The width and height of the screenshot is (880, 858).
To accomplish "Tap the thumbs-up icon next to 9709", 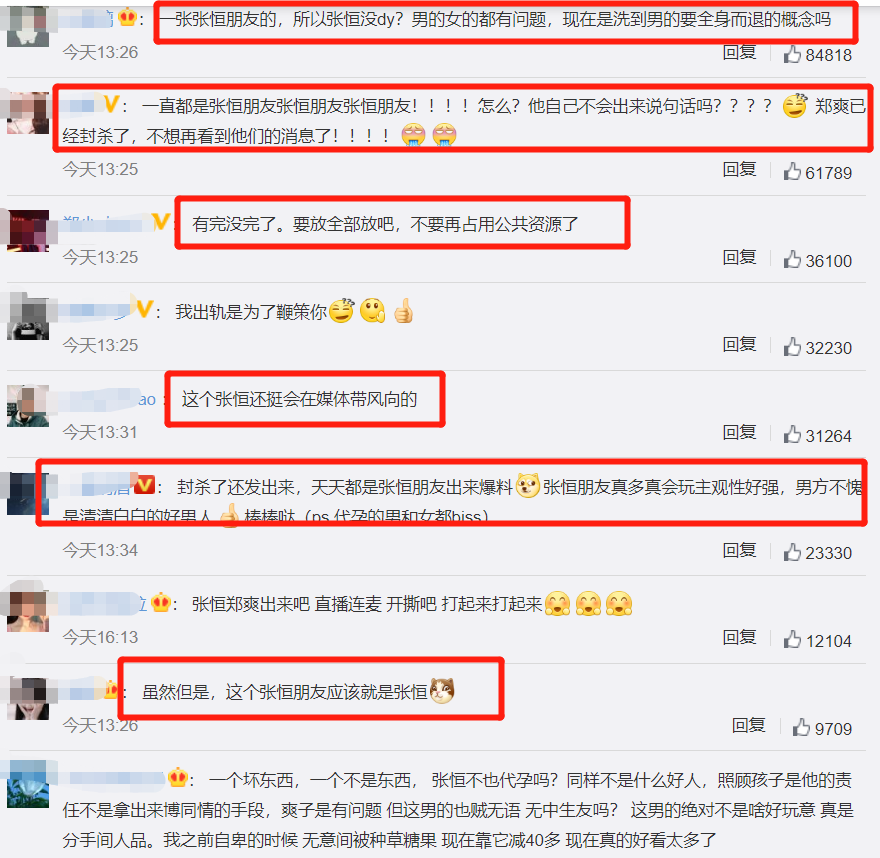I will coord(801,728).
